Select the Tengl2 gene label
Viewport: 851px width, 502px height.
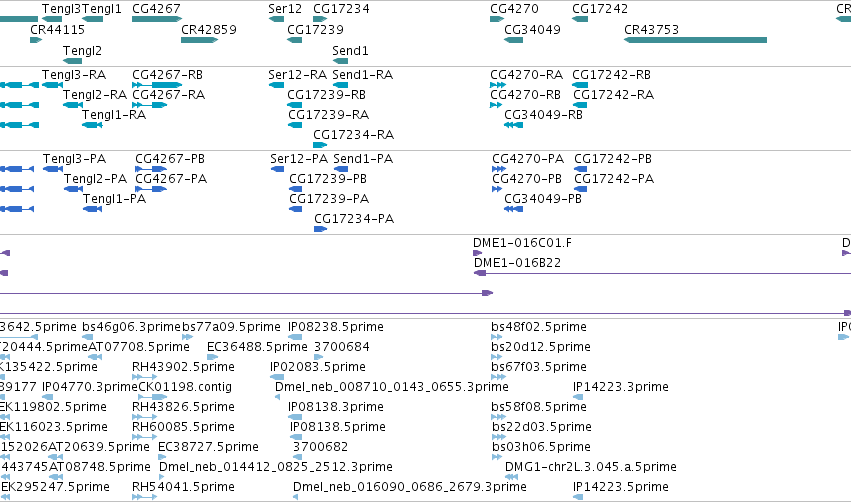point(82,51)
